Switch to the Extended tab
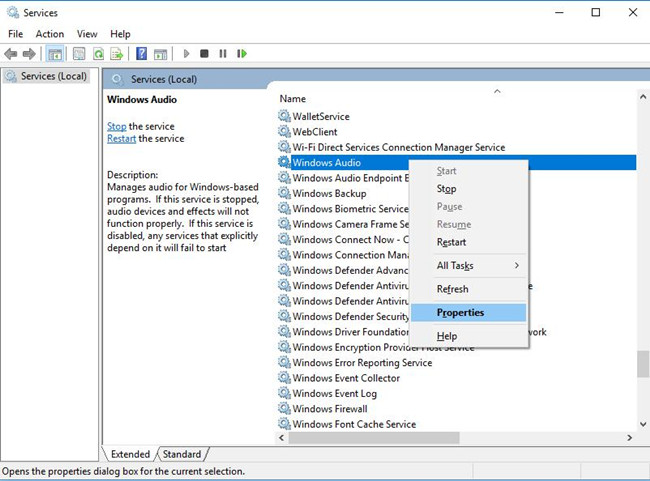650x481 pixels. (130, 454)
